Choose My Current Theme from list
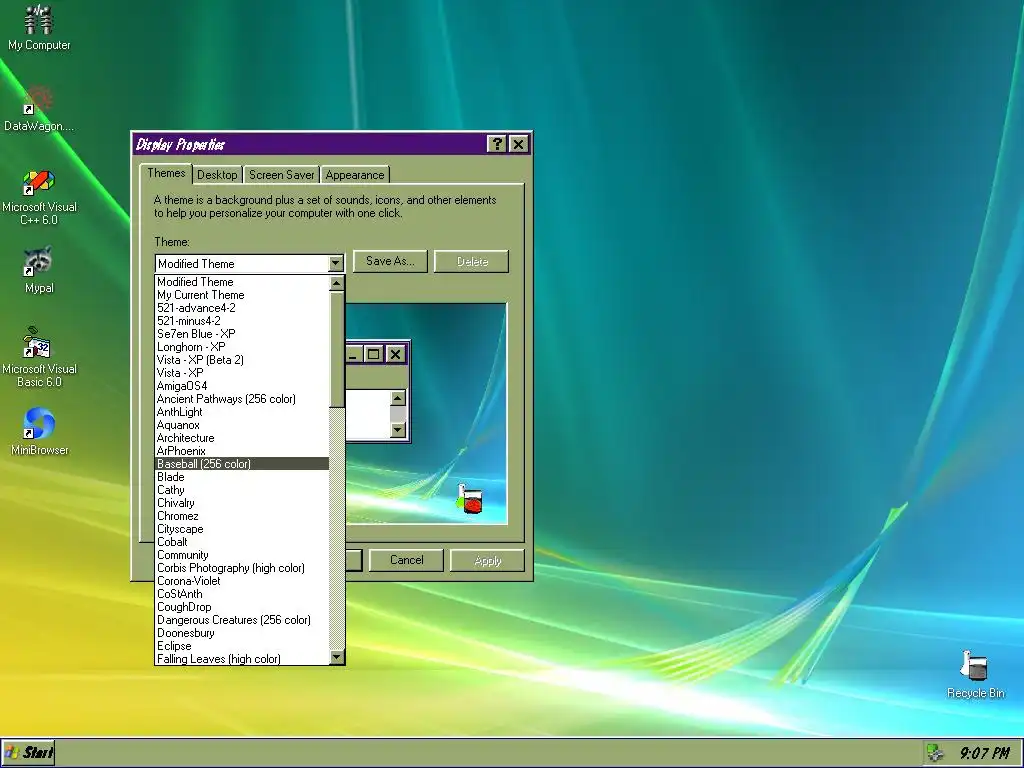This screenshot has width=1024, height=768. click(x=242, y=295)
